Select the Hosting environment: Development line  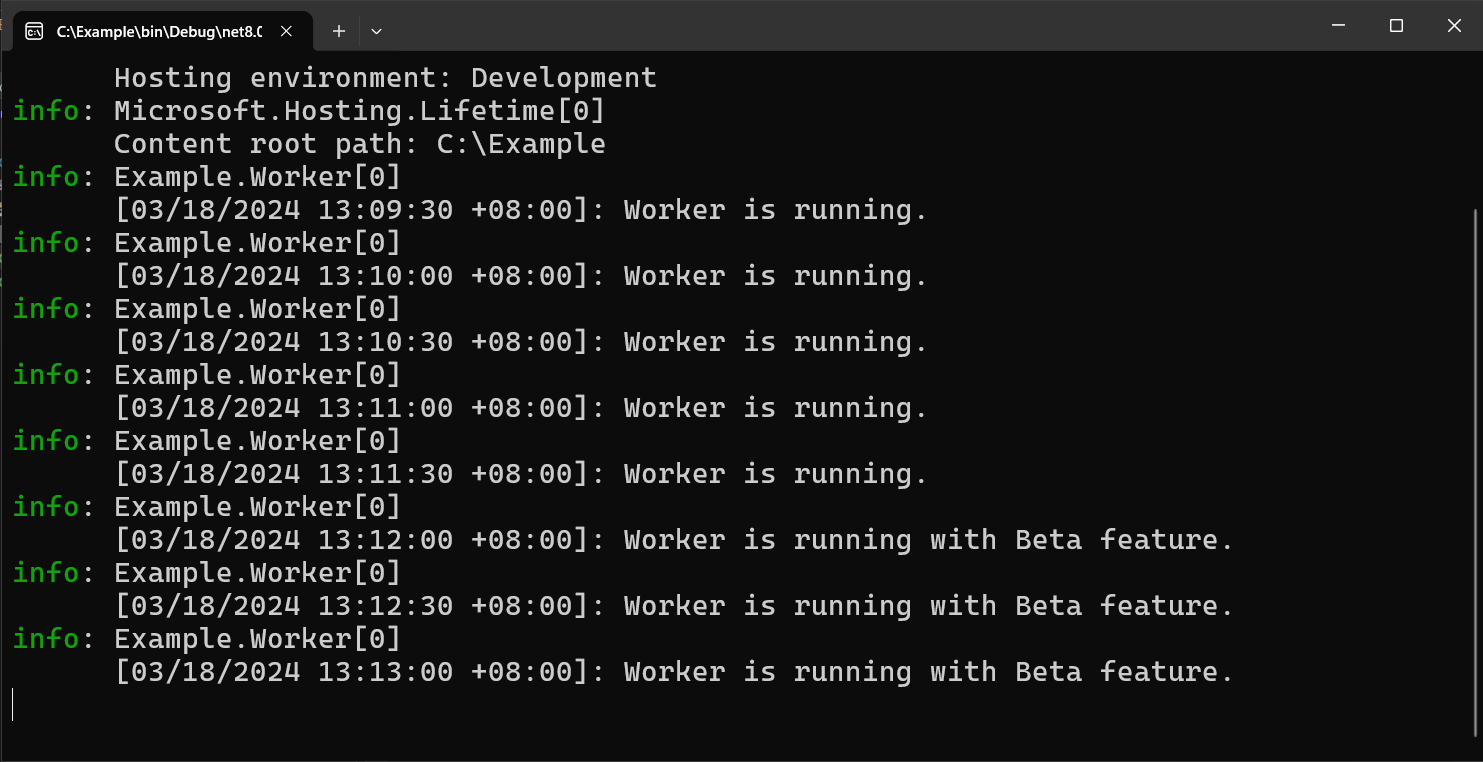386,77
